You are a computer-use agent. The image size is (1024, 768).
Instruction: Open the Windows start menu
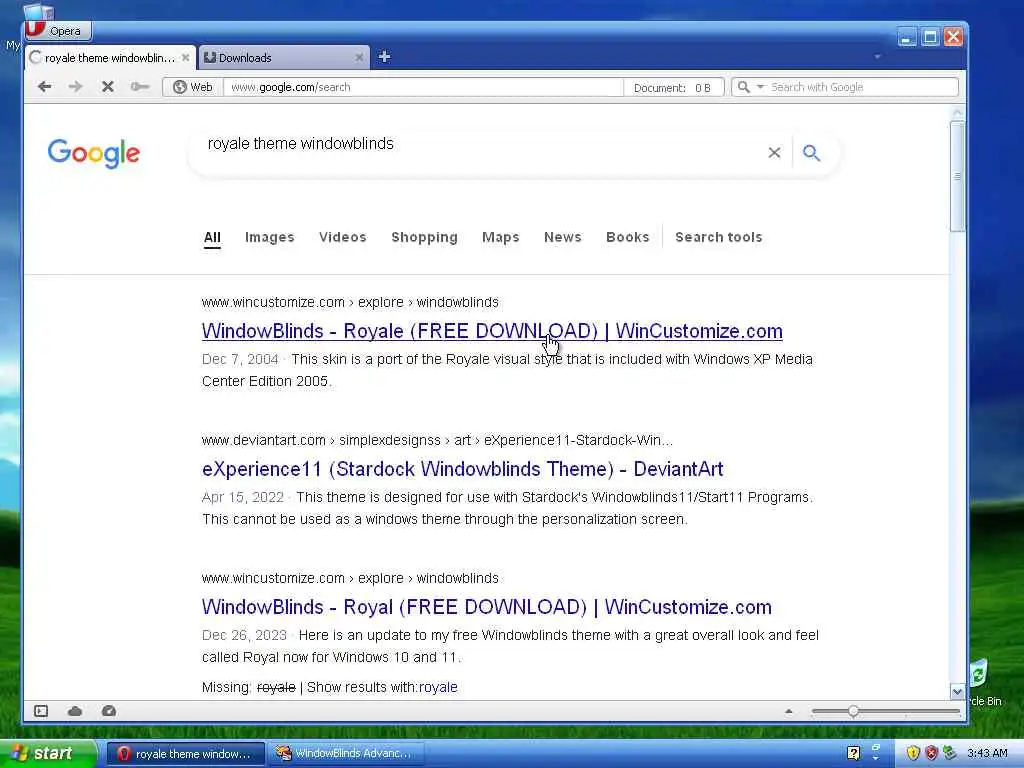click(x=47, y=754)
